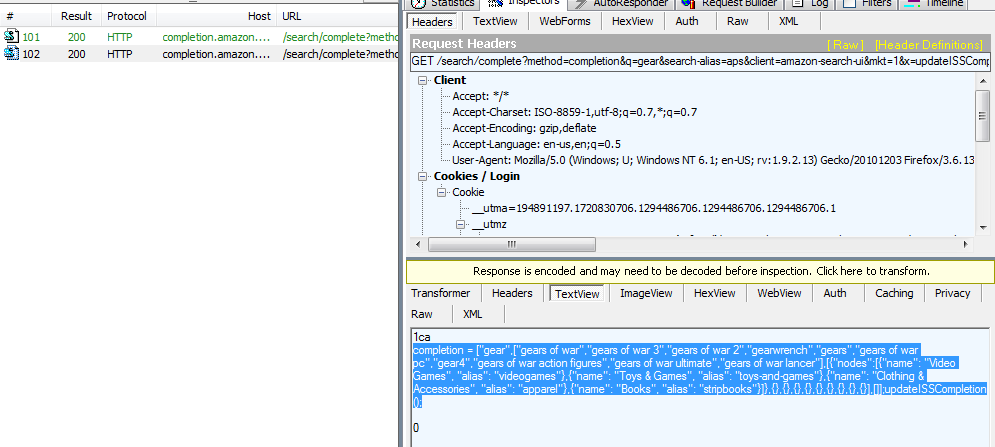The width and height of the screenshot is (995, 447).
Task: Click the 200 result cell of session 102
Action: [77, 54]
